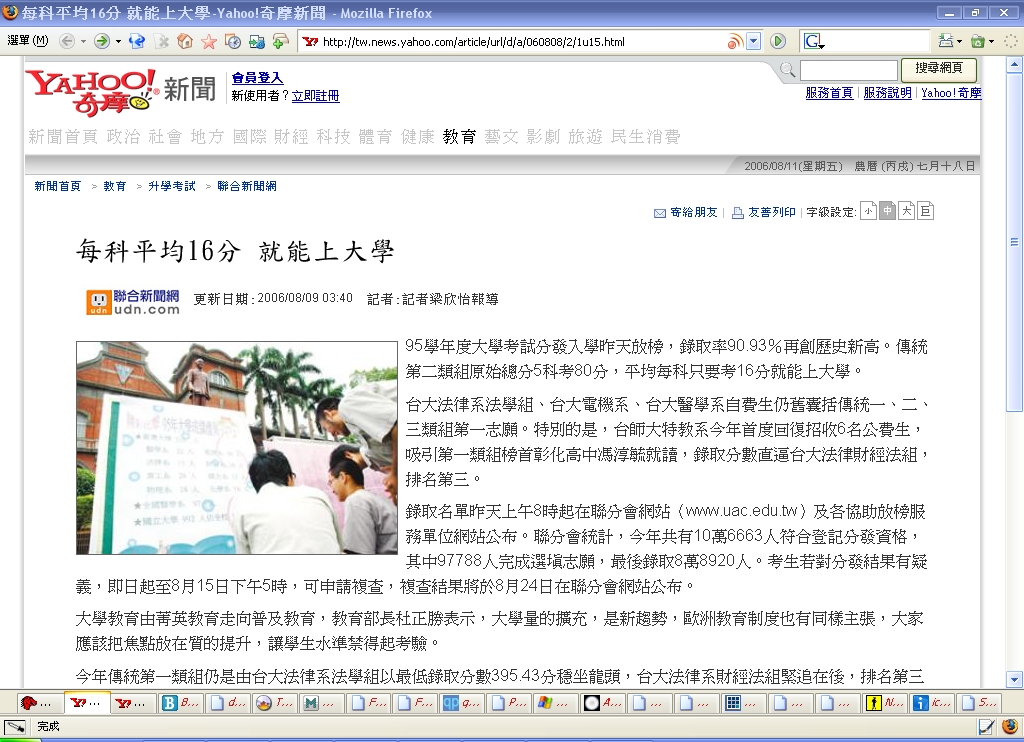
Task: Click the new tab plus icon in toolbar
Action: pos(281,41)
